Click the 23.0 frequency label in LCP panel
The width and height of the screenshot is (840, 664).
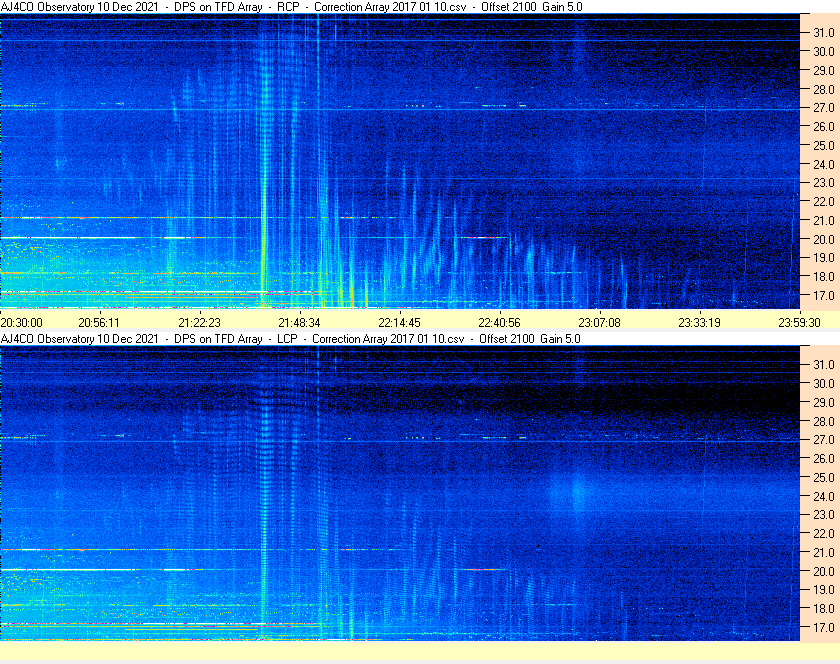(824, 514)
